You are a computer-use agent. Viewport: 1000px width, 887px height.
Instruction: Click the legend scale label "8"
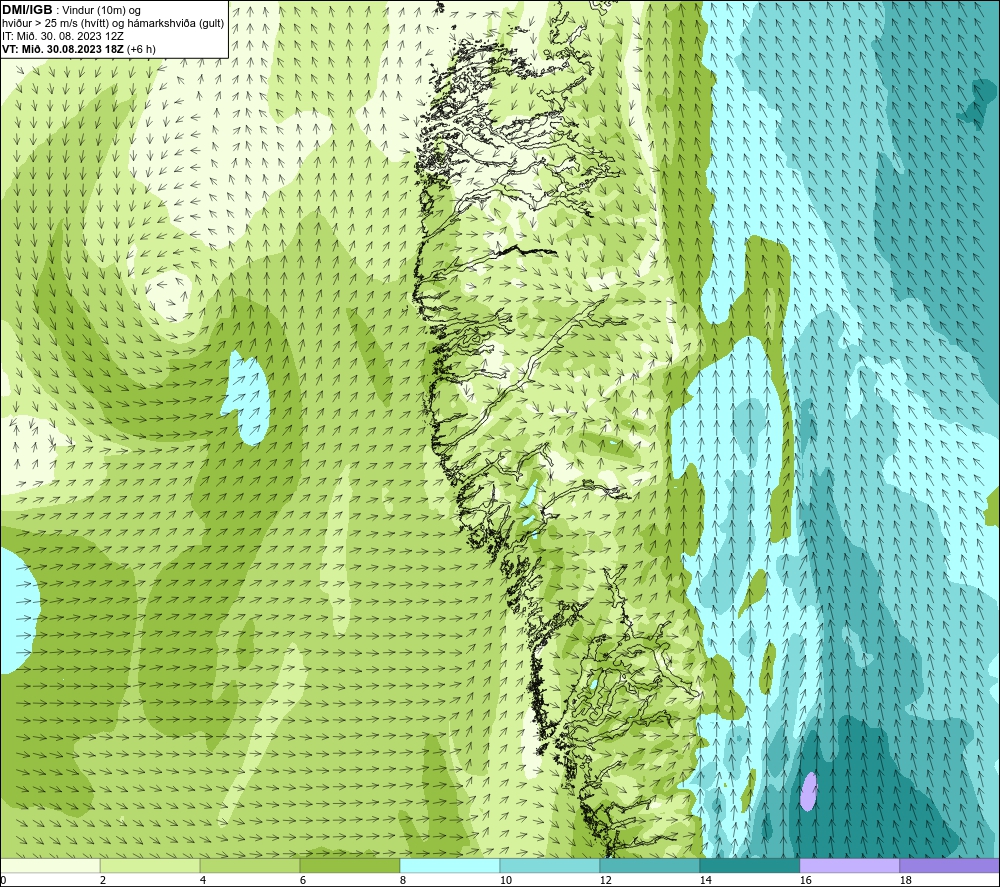(x=403, y=881)
